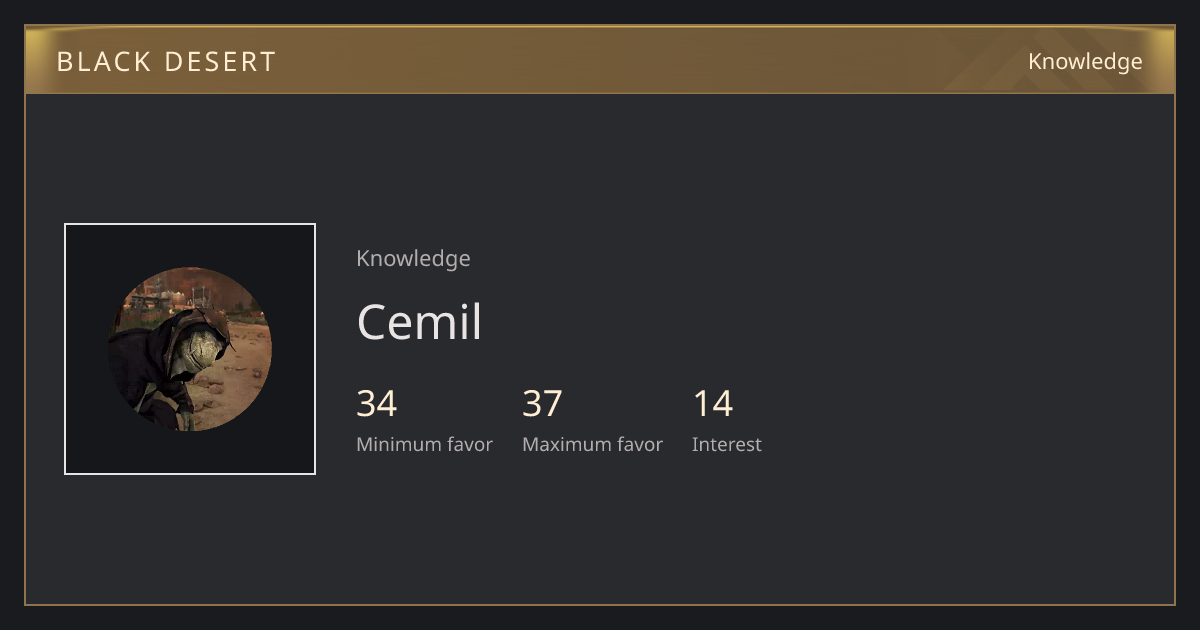Select the interest value 14
1200x630 pixels.
tap(713, 404)
